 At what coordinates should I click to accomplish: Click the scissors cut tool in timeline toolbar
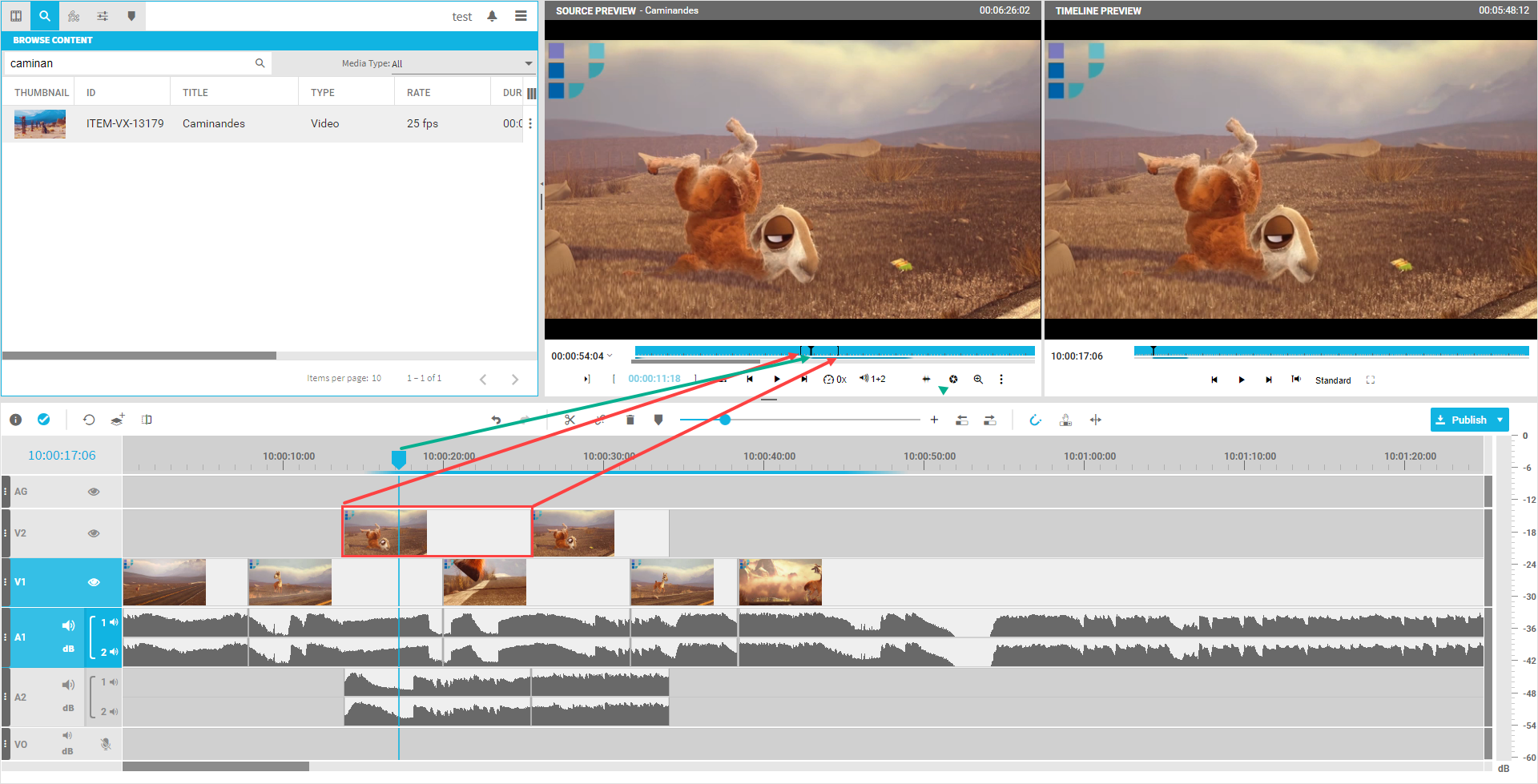pyautogui.click(x=570, y=420)
